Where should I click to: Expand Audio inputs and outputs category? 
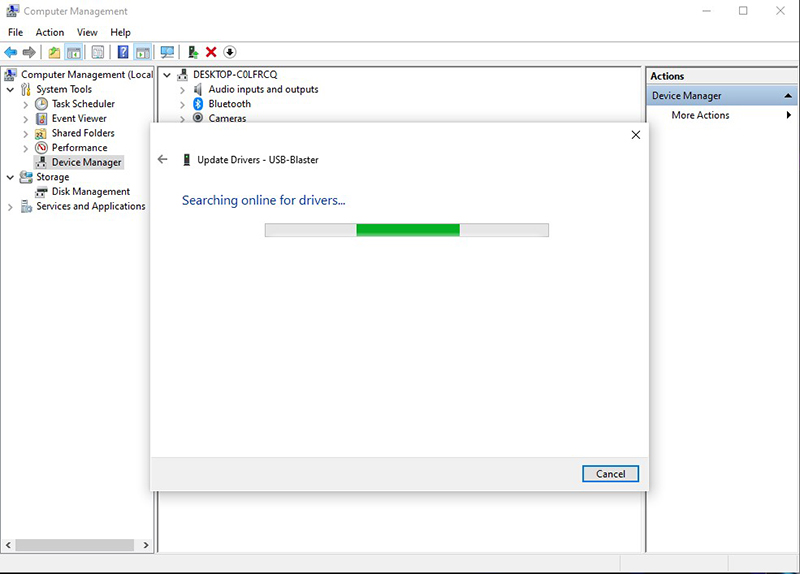(182, 90)
